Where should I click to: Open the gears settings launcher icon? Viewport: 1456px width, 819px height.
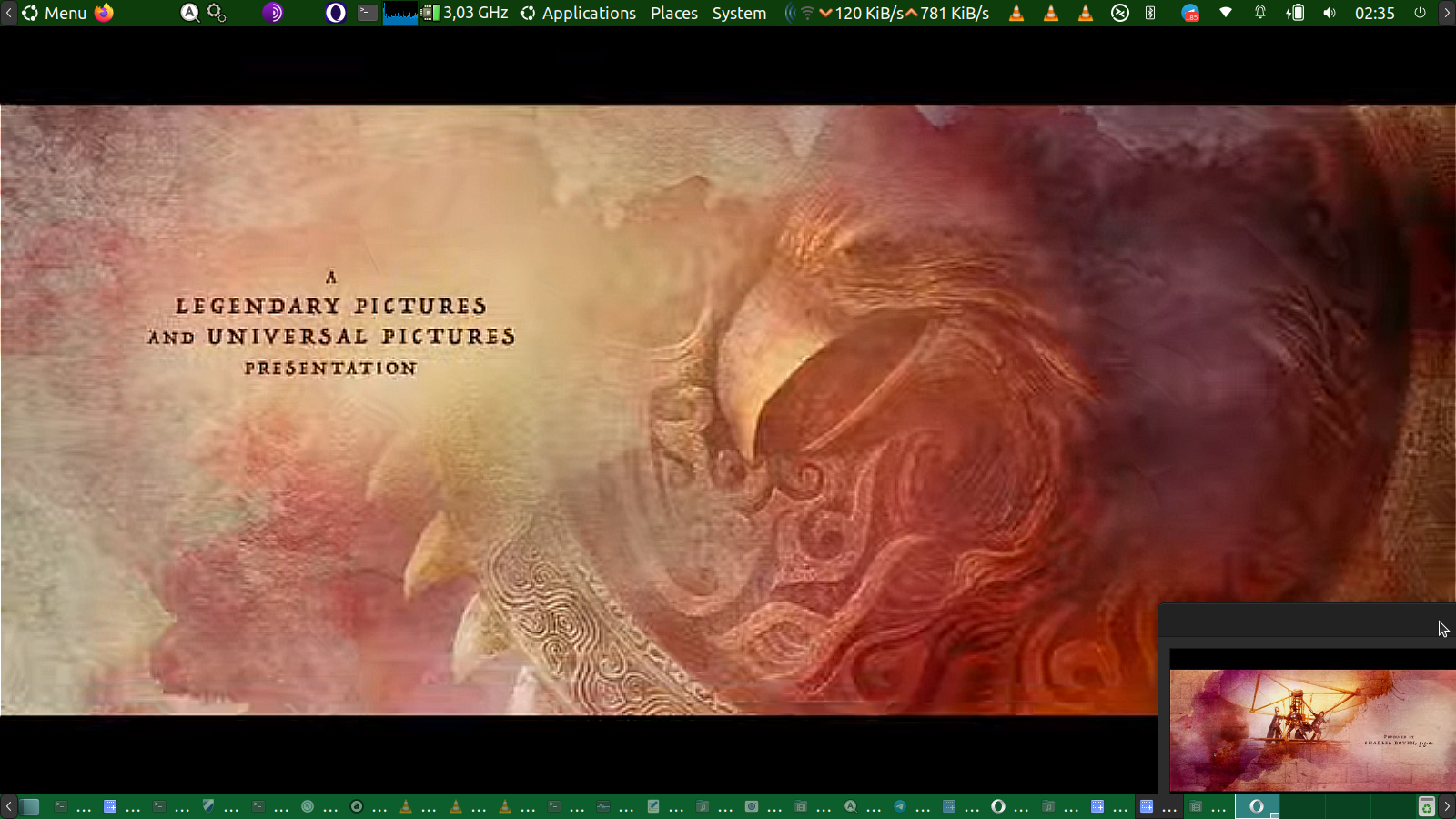tap(217, 13)
